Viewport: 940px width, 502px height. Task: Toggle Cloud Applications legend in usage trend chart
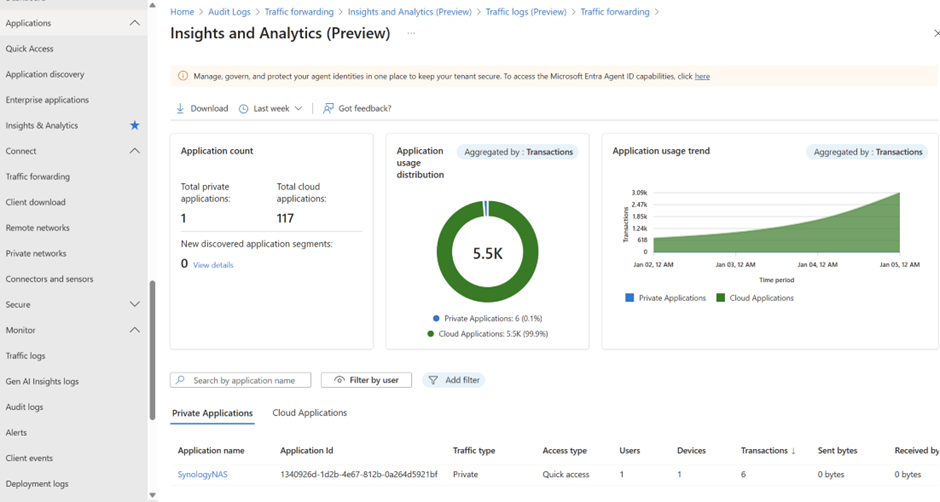coord(754,298)
